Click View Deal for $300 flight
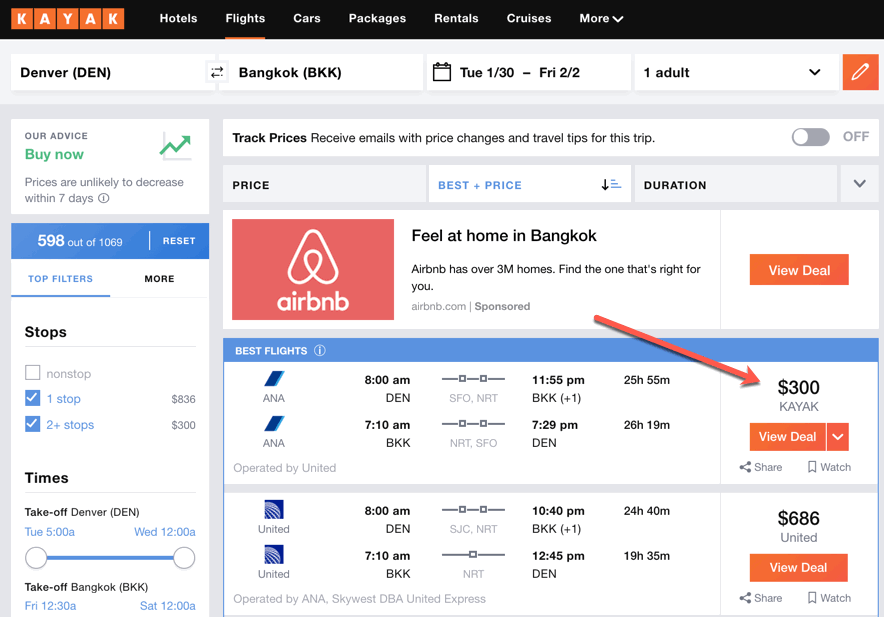884x617 pixels. click(787, 437)
